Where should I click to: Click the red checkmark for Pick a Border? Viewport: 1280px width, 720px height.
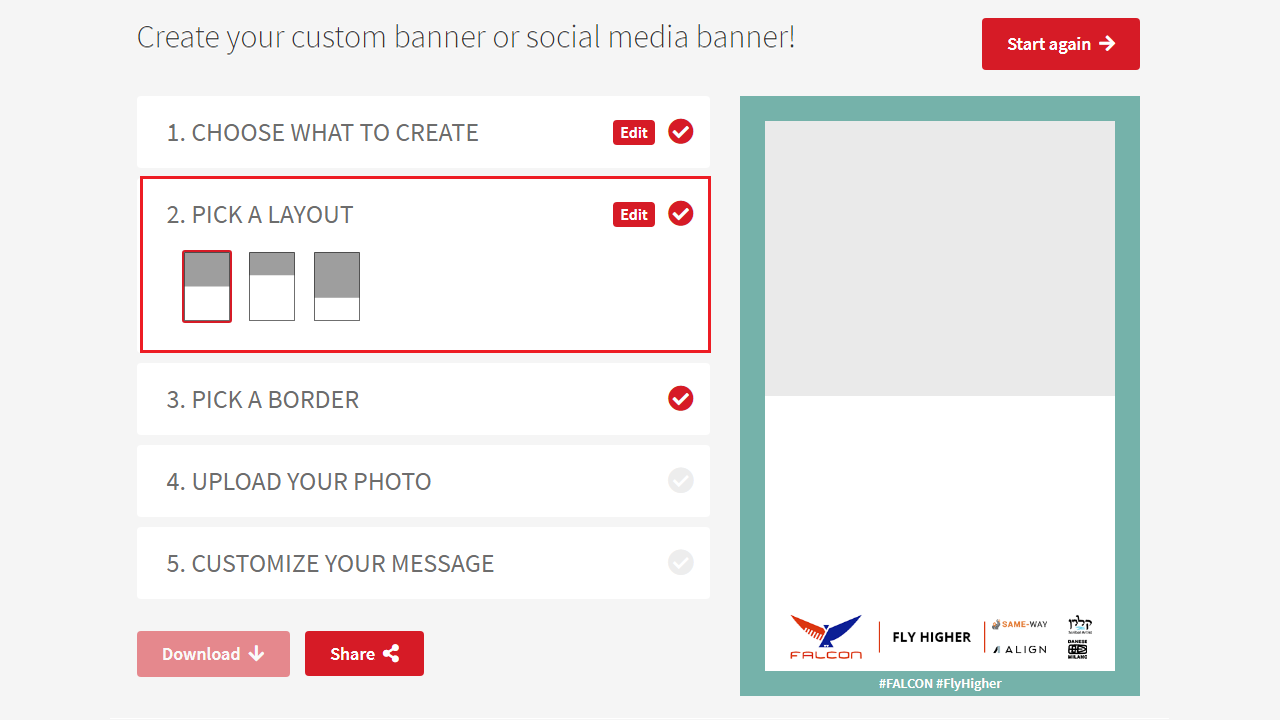click(681, 399)
